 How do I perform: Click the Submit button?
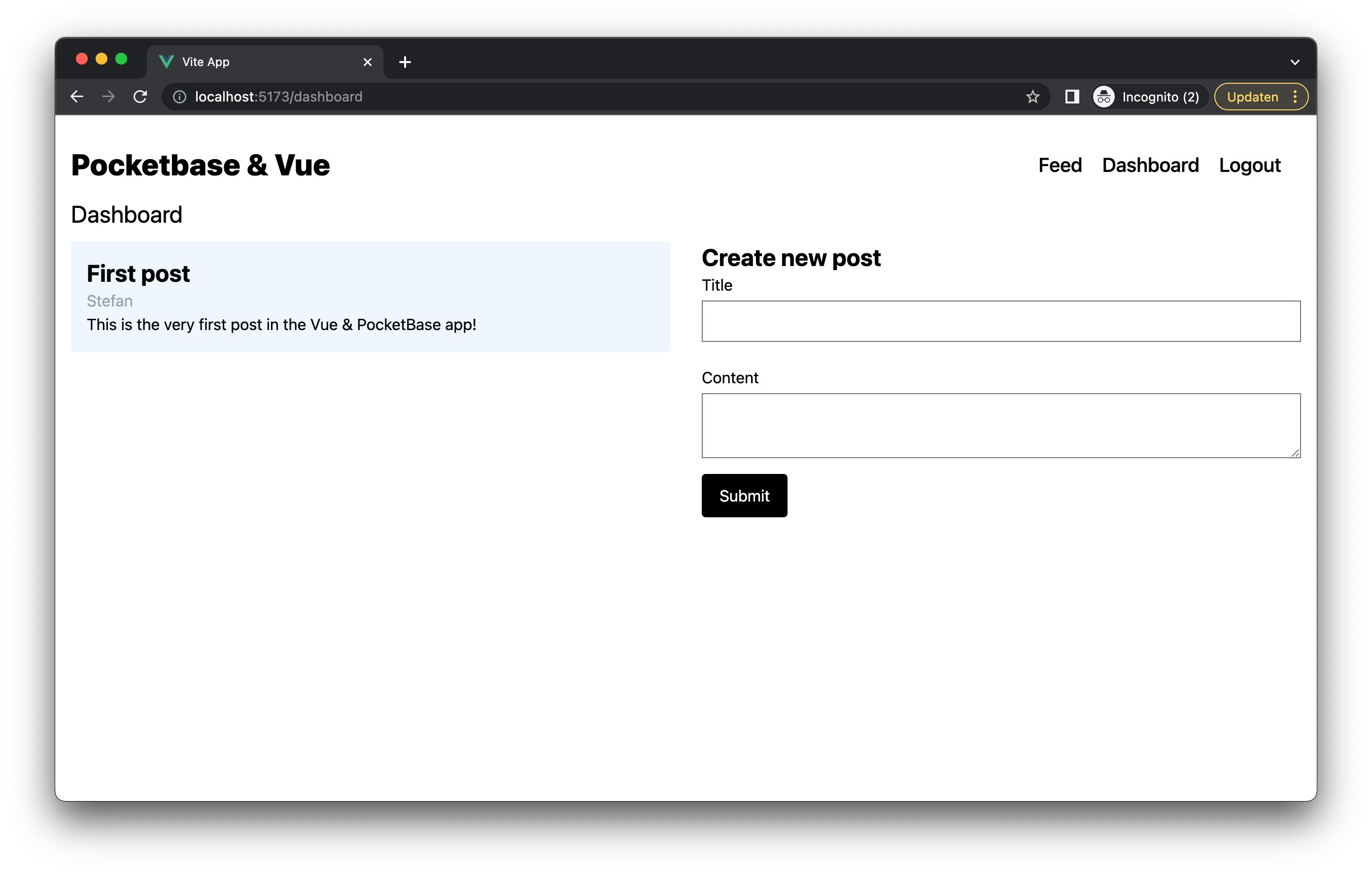(744, 496)
